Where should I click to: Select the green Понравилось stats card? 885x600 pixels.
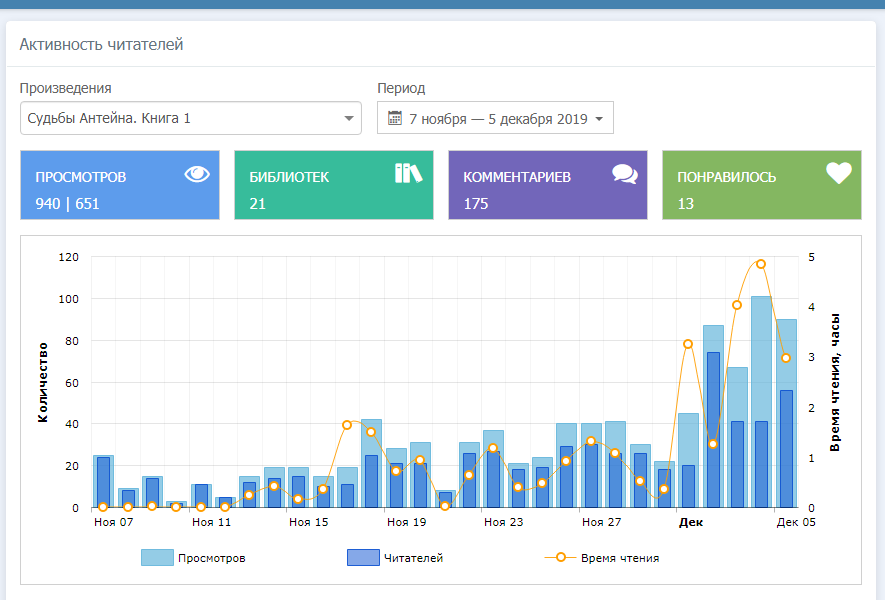[761, 186]
